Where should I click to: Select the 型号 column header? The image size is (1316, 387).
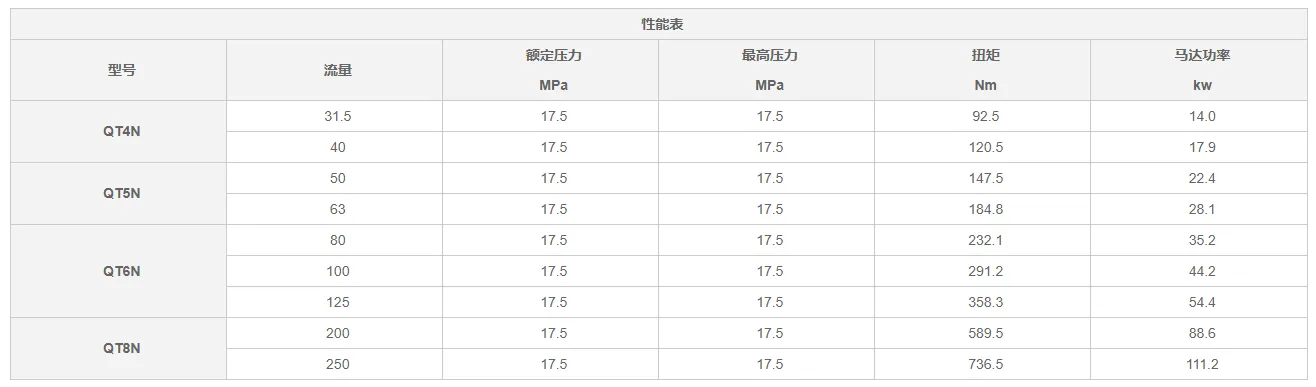click(119, 70)
